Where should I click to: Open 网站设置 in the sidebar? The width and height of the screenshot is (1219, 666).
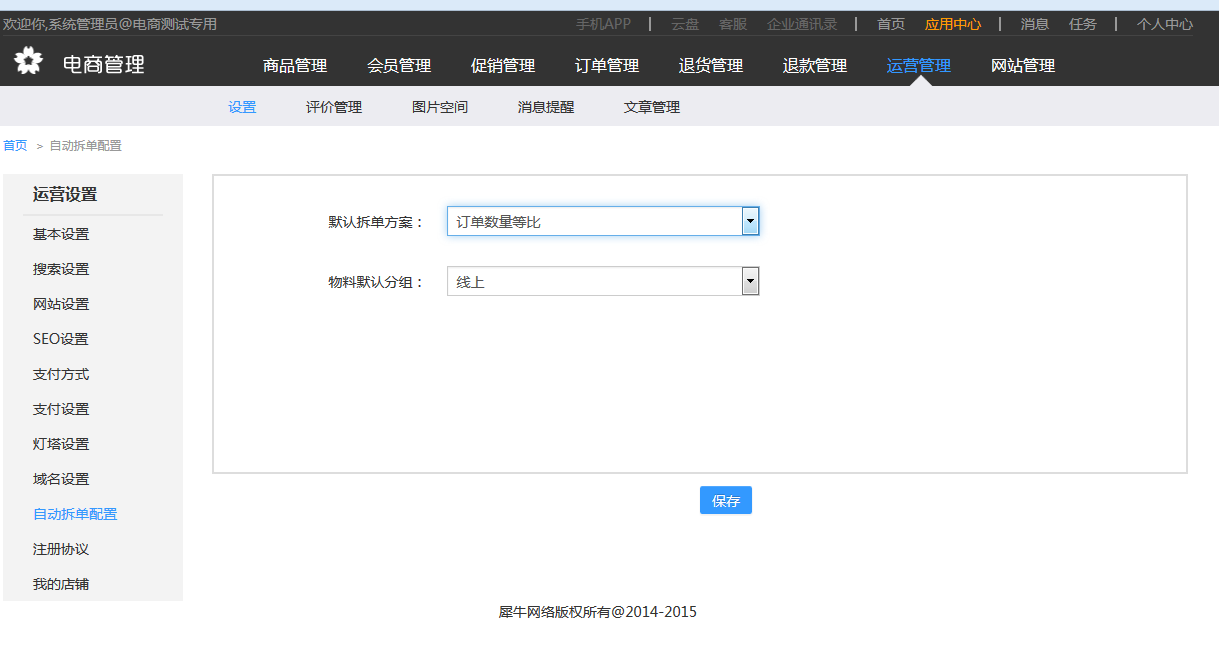[61, 304]
